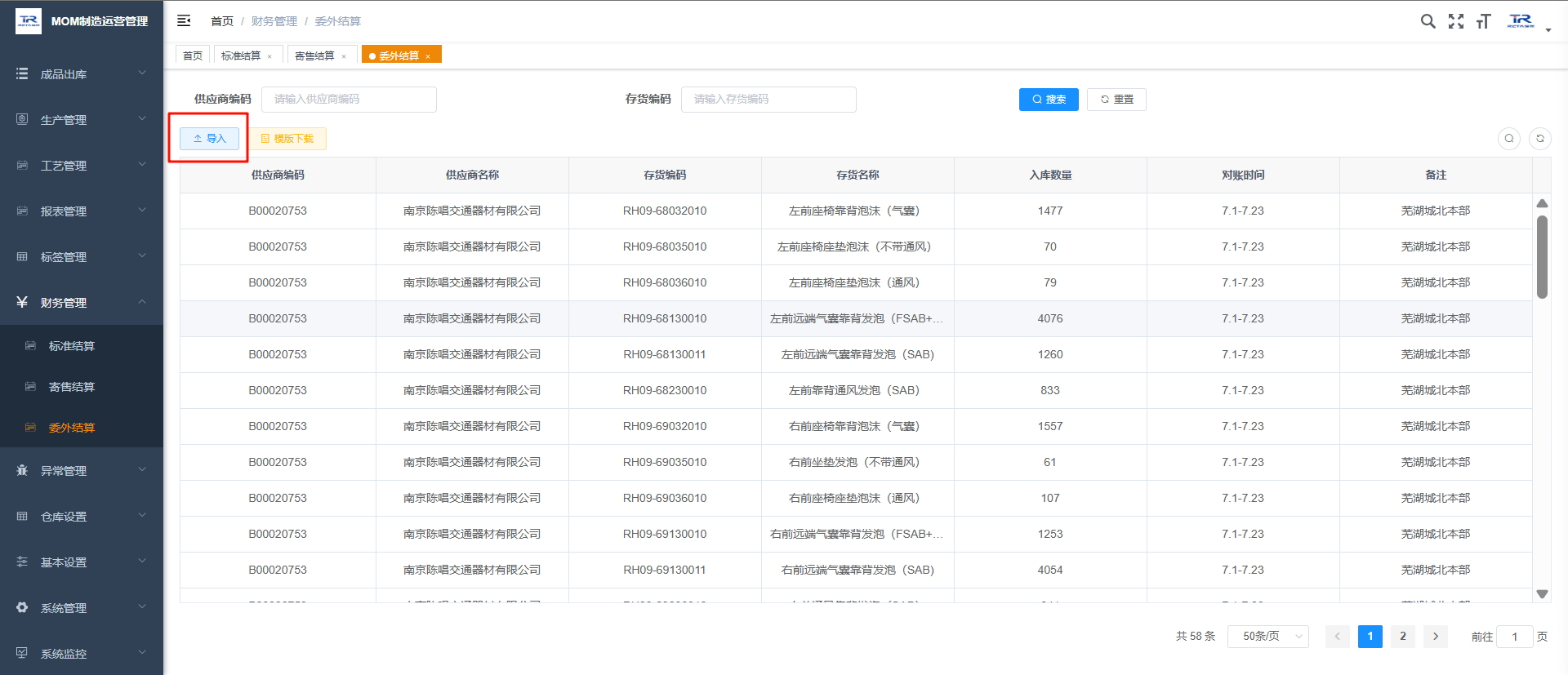1568x675 pixels.
Task: Click the 首页 breadcrumb link
Action: pyautogui.click(x=222, y=21)
